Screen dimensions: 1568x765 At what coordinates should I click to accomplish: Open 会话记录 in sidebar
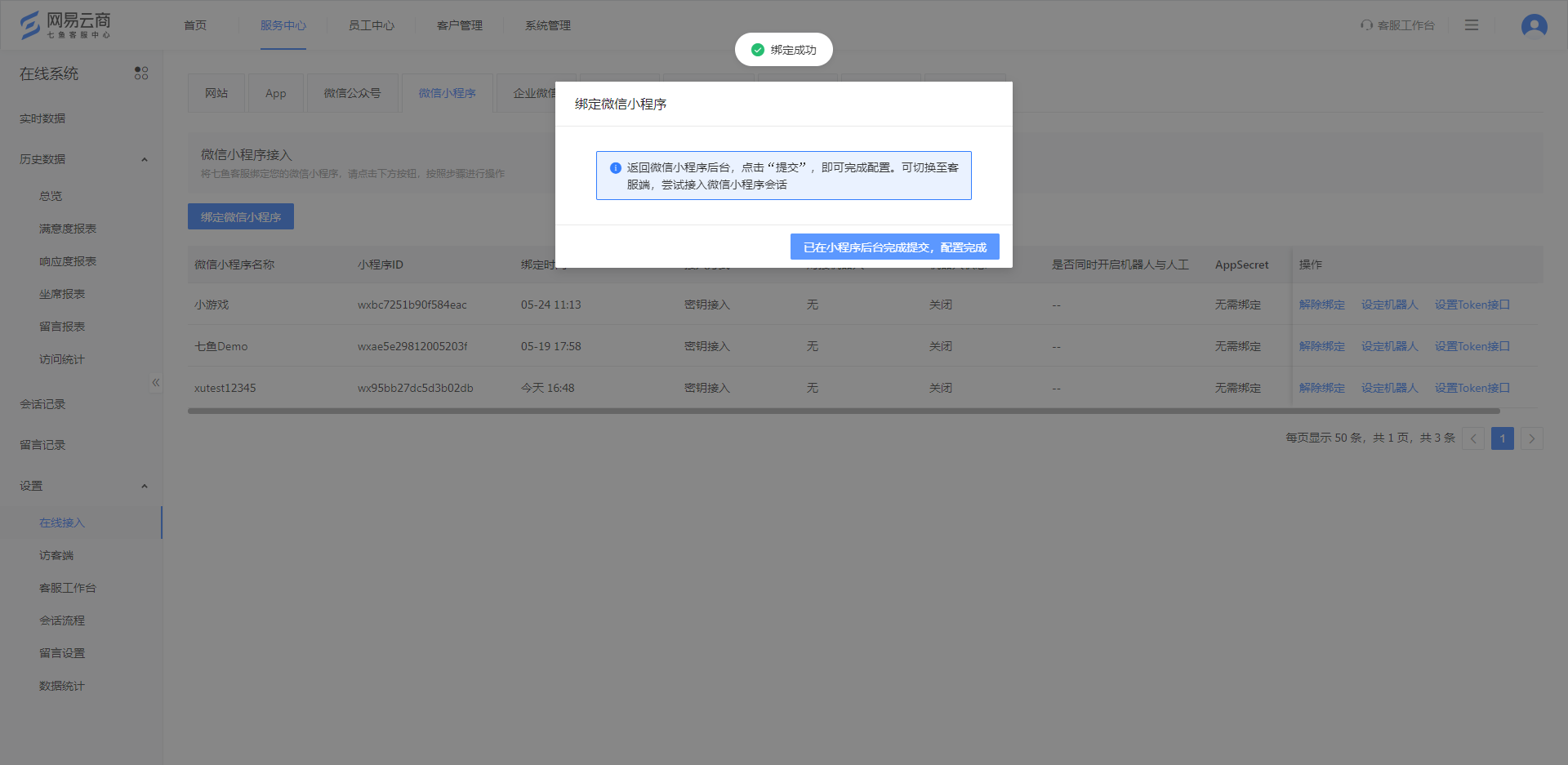42,404
